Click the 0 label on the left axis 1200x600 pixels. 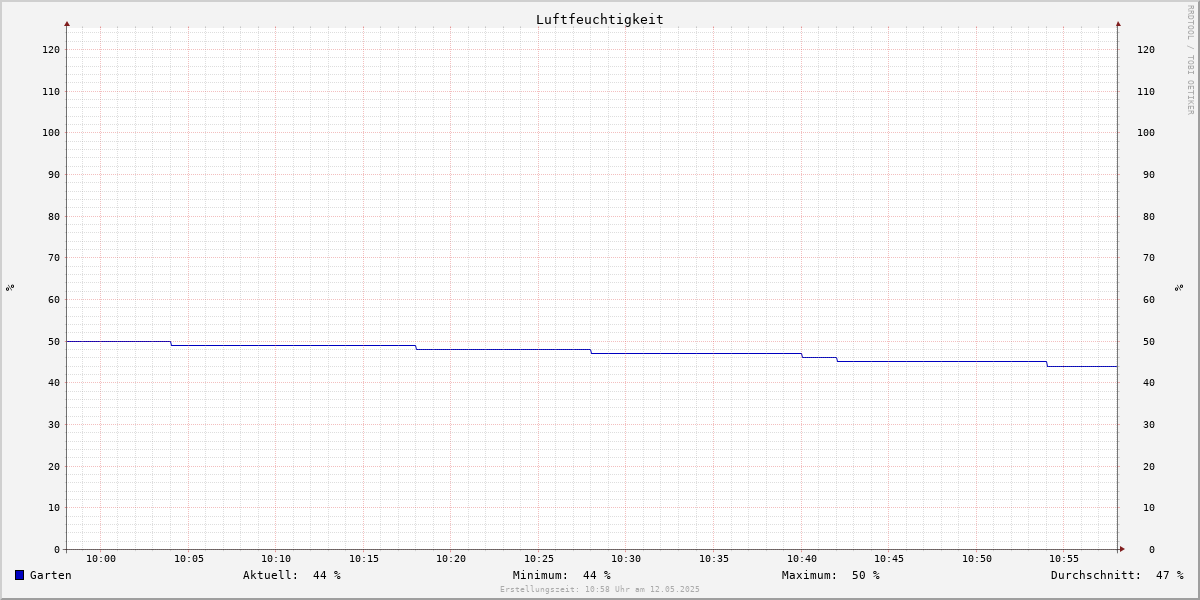tap(57, 550)
